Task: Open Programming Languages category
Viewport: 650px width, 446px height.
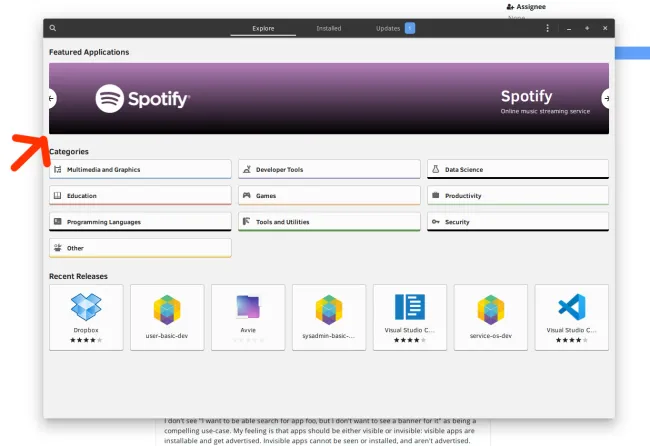Action: coord(140,222)
